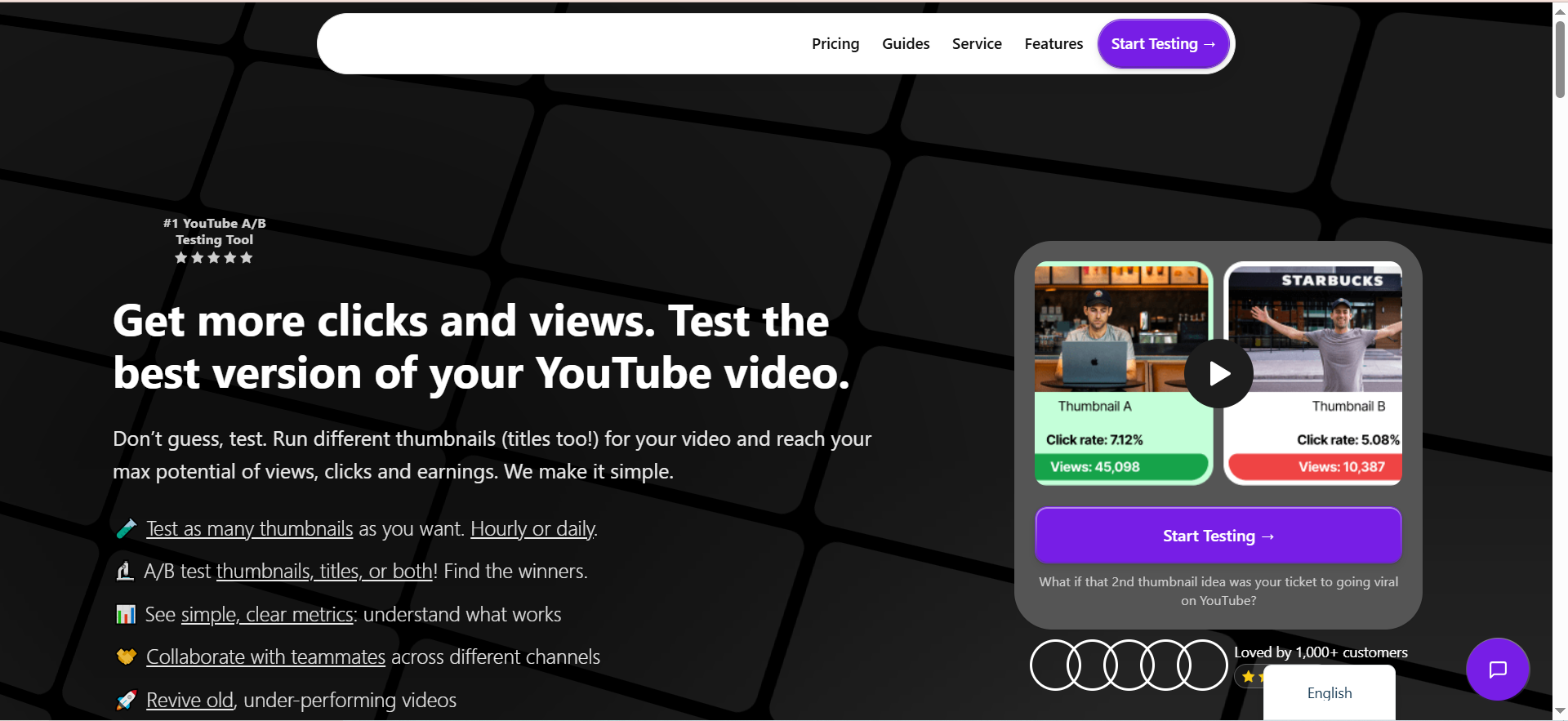Click the scrollbar up arrow
The height and width of the screenshot is (721, 1568).
point(1560,10)
